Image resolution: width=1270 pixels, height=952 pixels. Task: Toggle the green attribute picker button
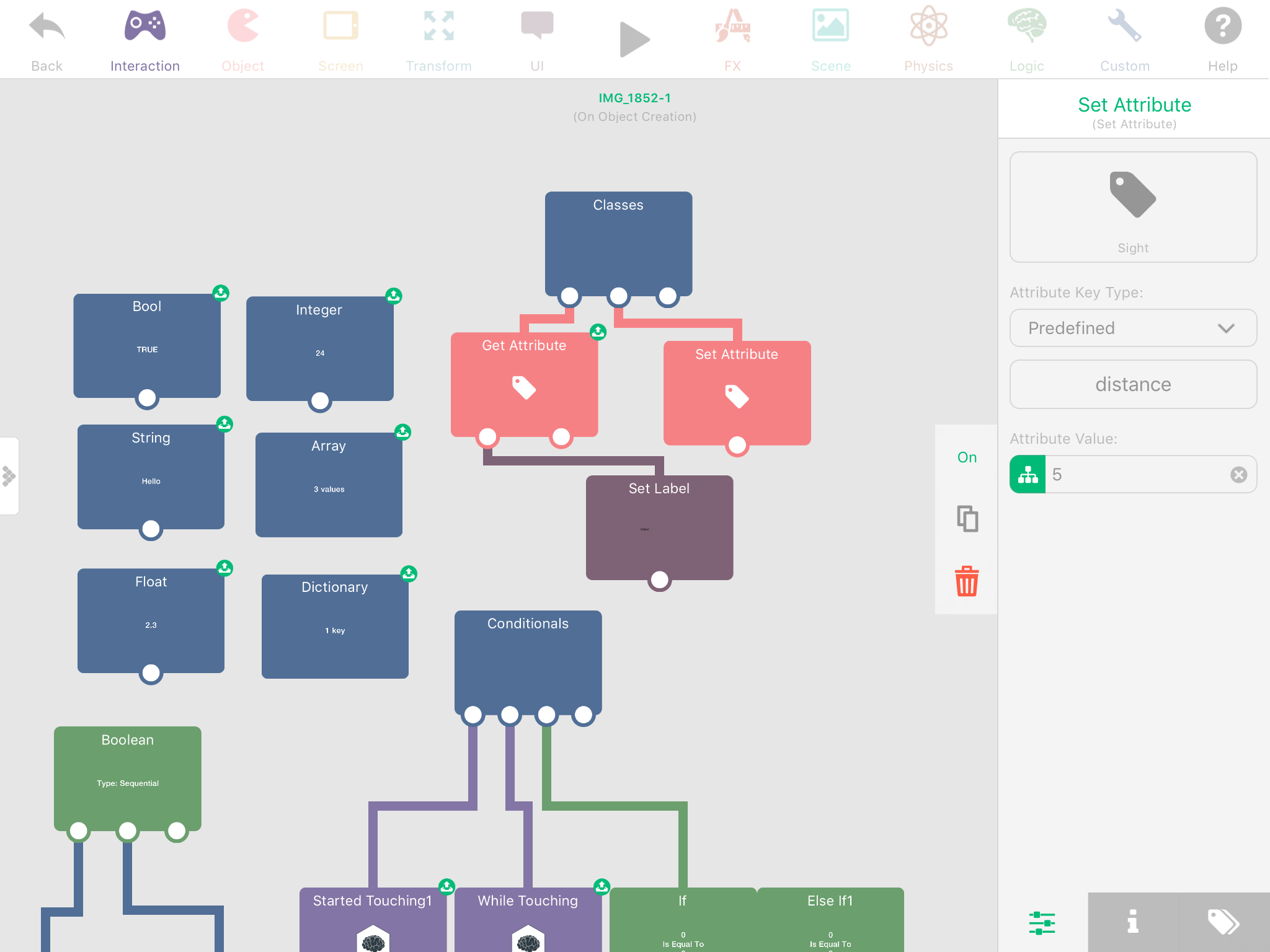[1028, 475]
